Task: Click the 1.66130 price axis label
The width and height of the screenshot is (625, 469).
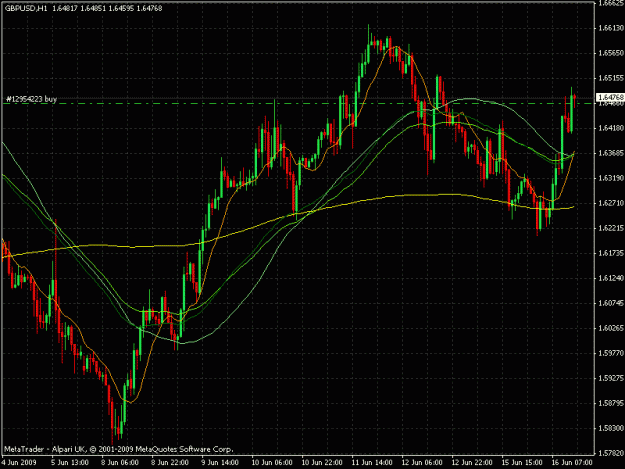Action: (611, 28)
